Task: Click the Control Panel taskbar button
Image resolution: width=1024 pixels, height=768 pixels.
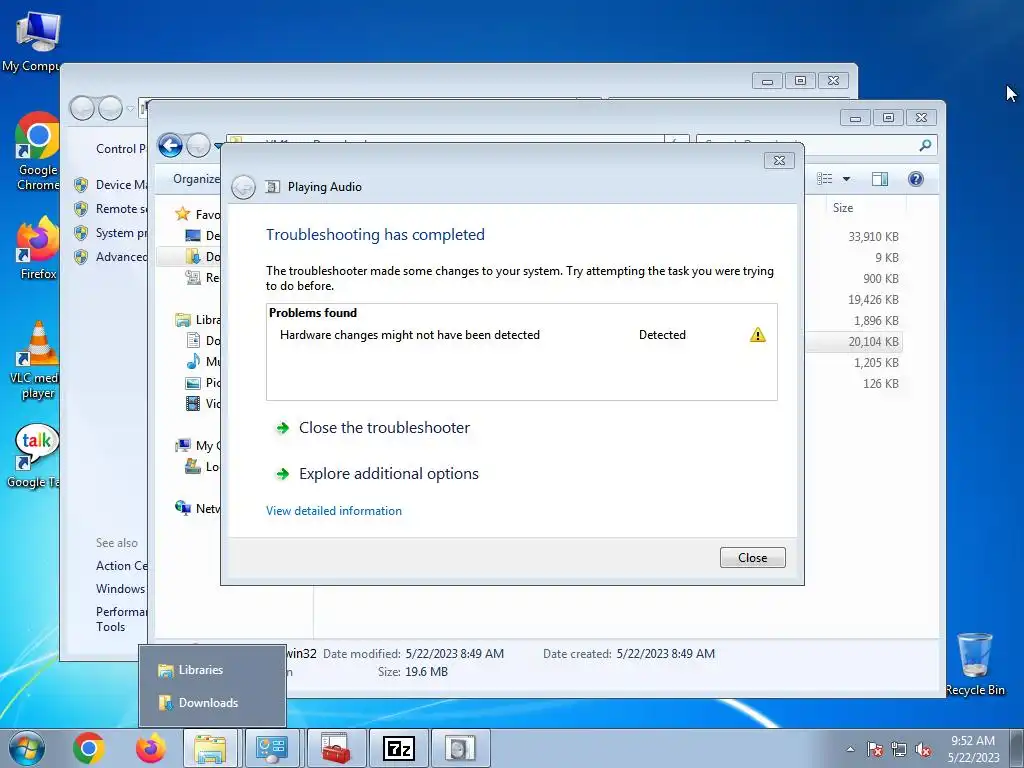Action: coord(272,748)
